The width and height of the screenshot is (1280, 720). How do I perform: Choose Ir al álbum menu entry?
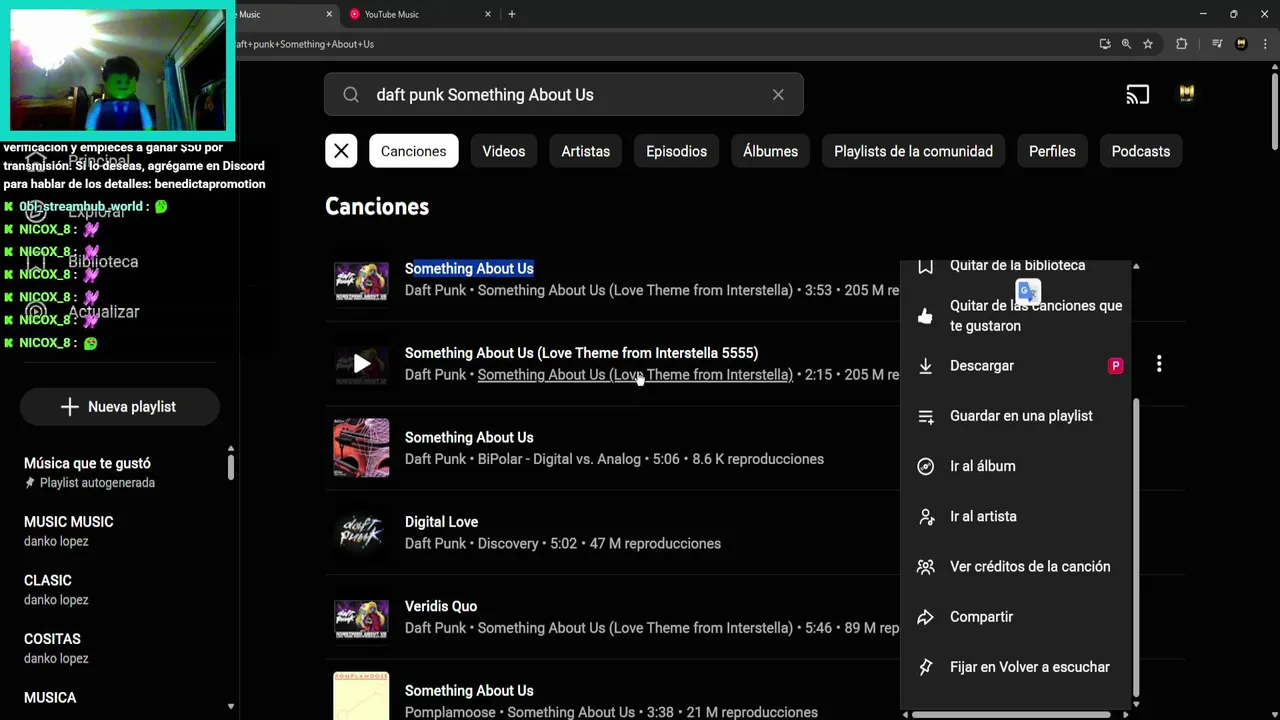[x=1017, y=466]
